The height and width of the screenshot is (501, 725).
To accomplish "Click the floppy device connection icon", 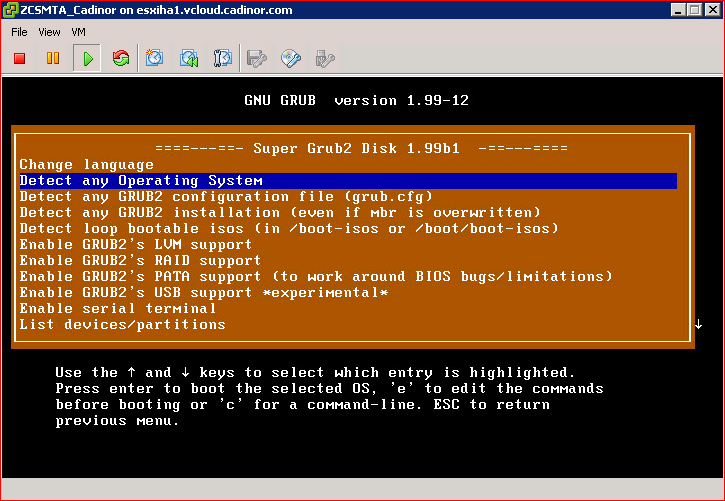I will pos(257,58).
